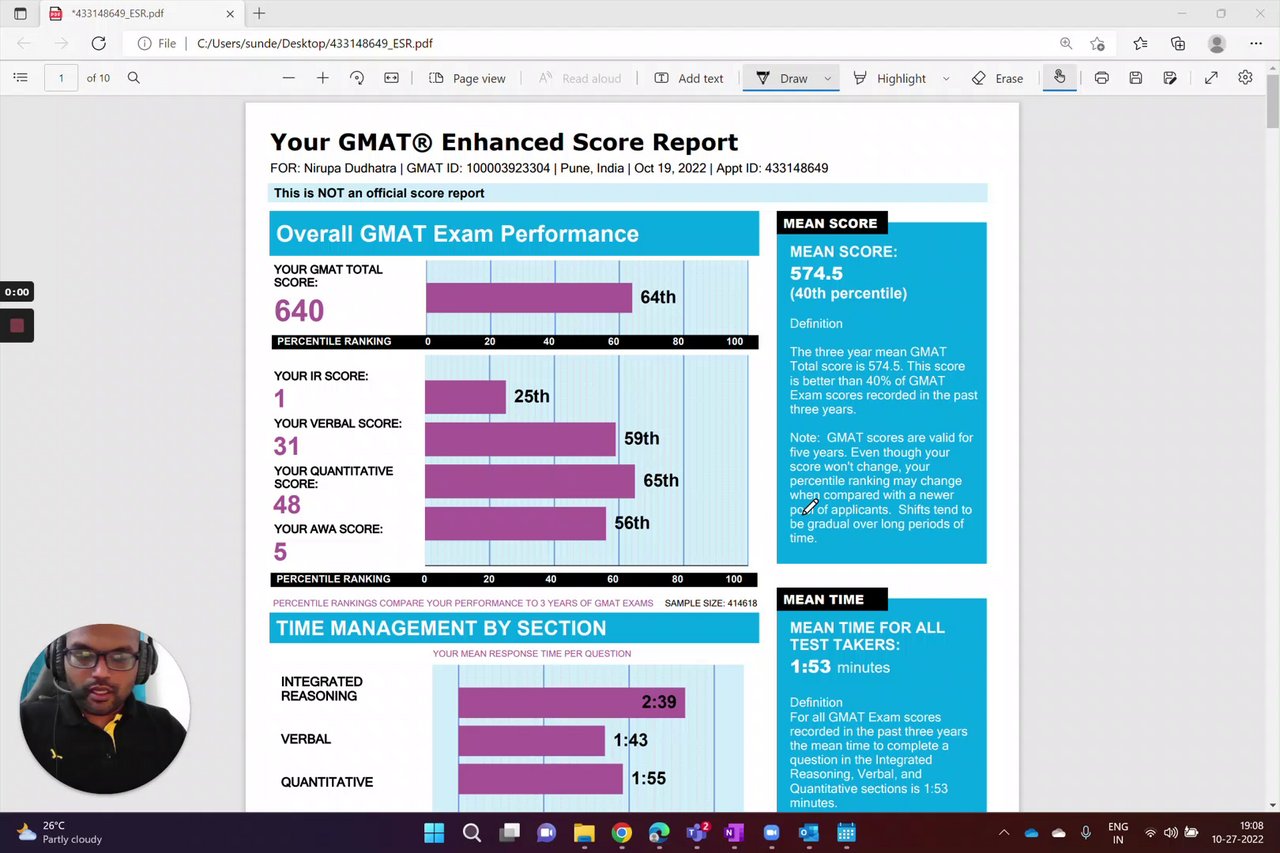Open clock and date 19:08 panel

pos(1237,833)
